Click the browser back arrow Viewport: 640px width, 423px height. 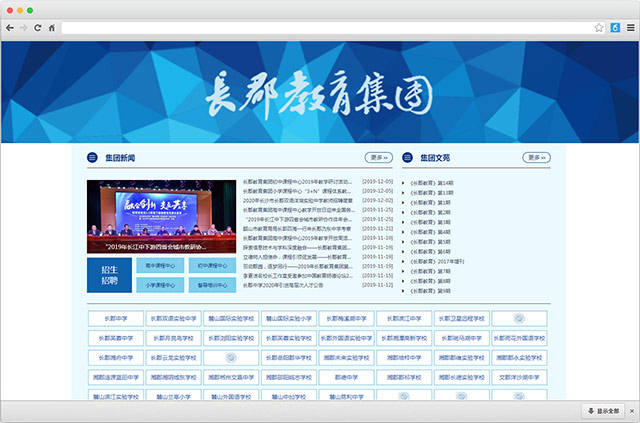coord(11,27)
